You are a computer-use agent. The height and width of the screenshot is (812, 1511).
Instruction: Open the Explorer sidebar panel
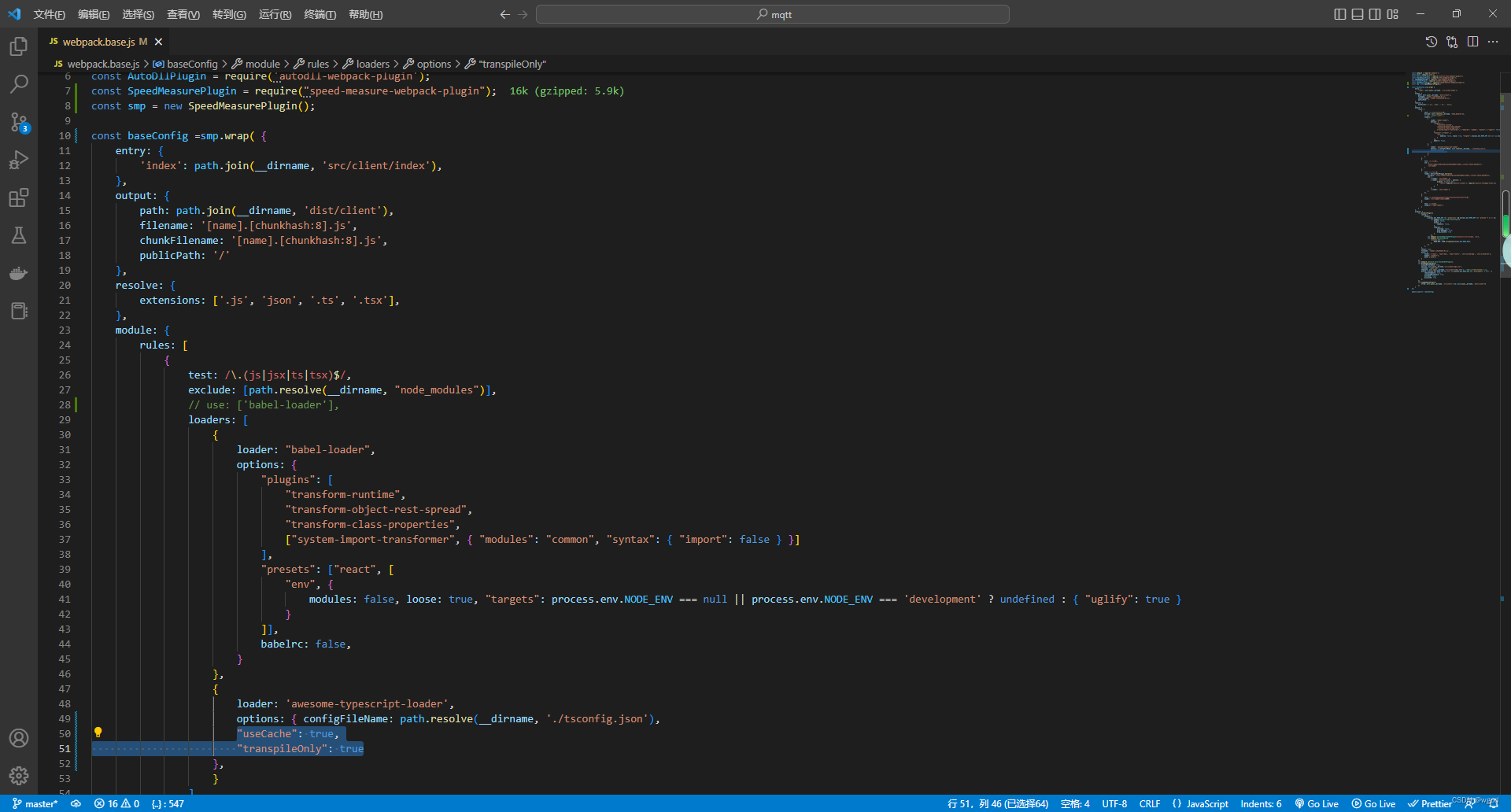[x=19, y=46]
